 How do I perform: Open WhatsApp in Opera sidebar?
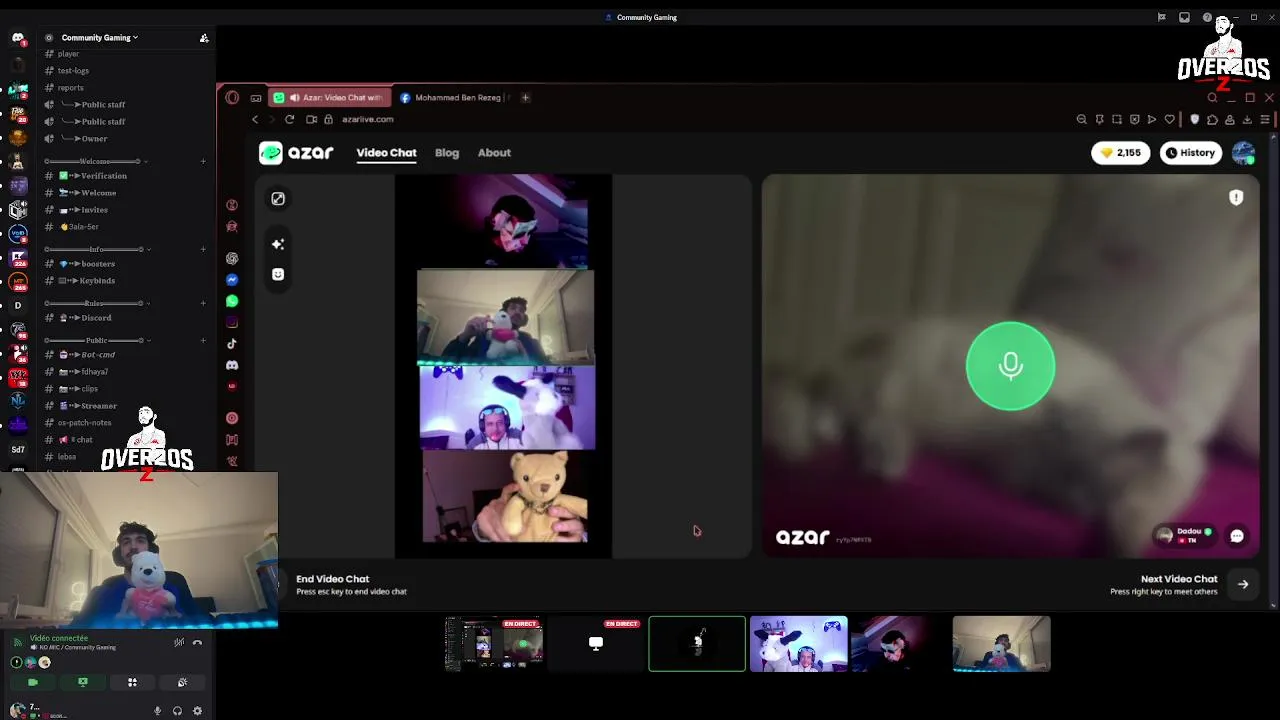232,301
